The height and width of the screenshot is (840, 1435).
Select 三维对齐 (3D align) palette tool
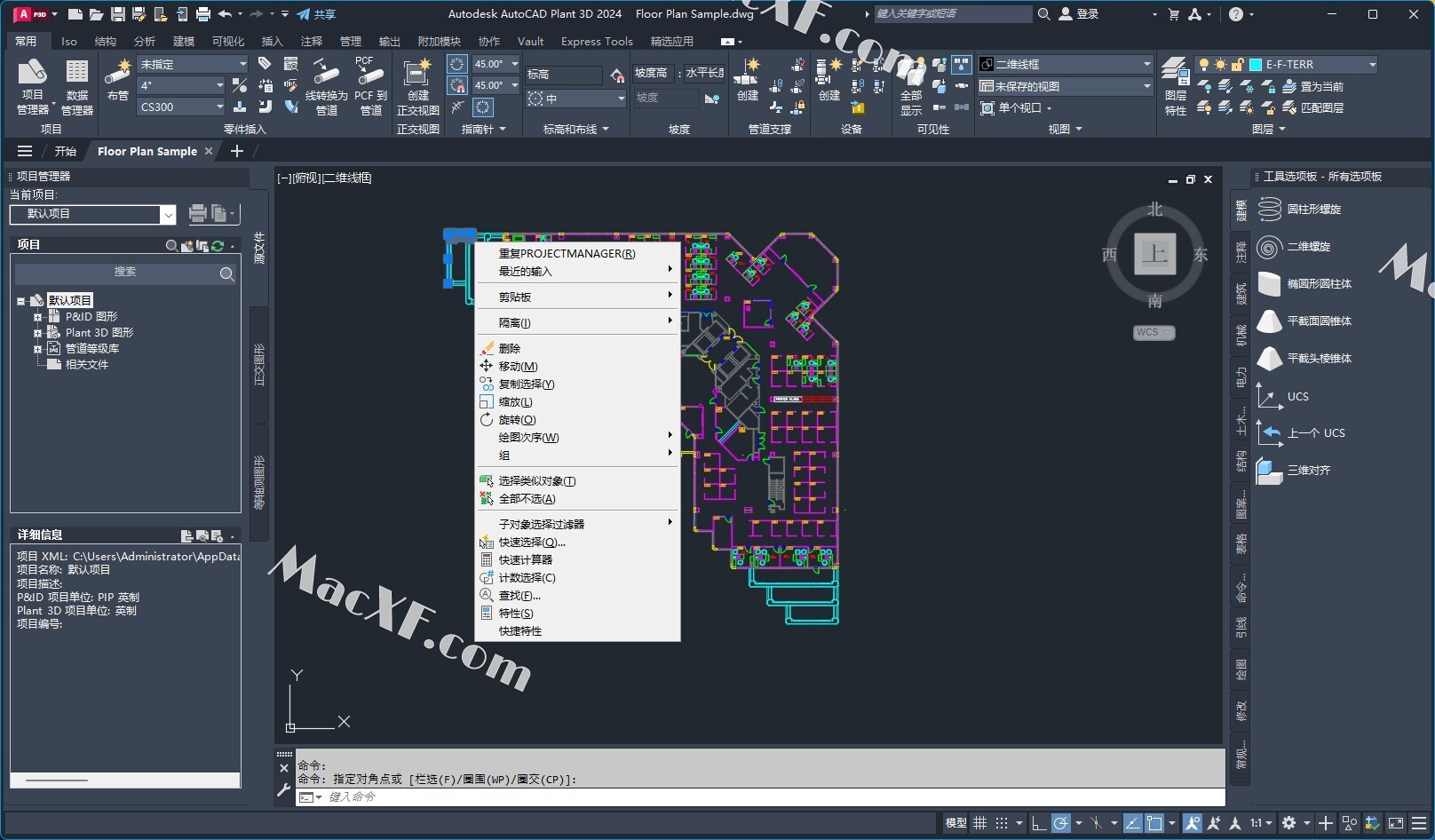pyautogui.click(x=1295, y=470)
